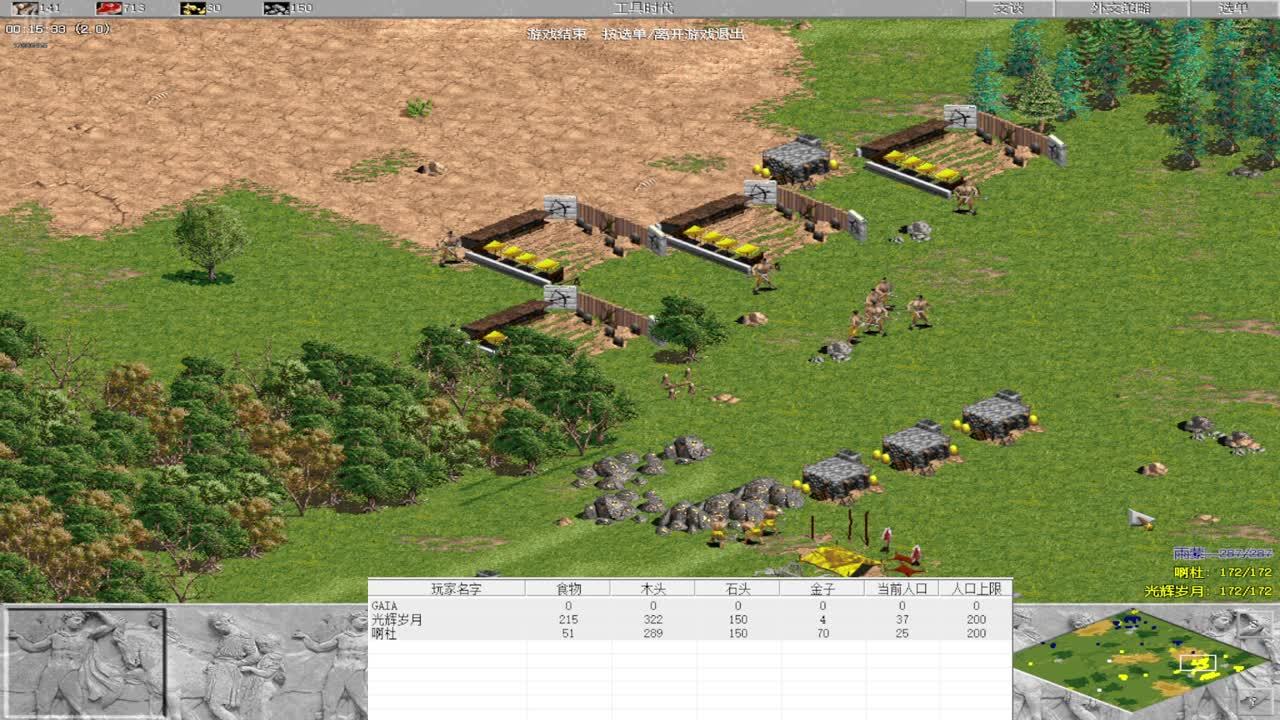1280x720 pixels.
Task: Open the 选单 (Menu) button
Action: coord(1234,8)
